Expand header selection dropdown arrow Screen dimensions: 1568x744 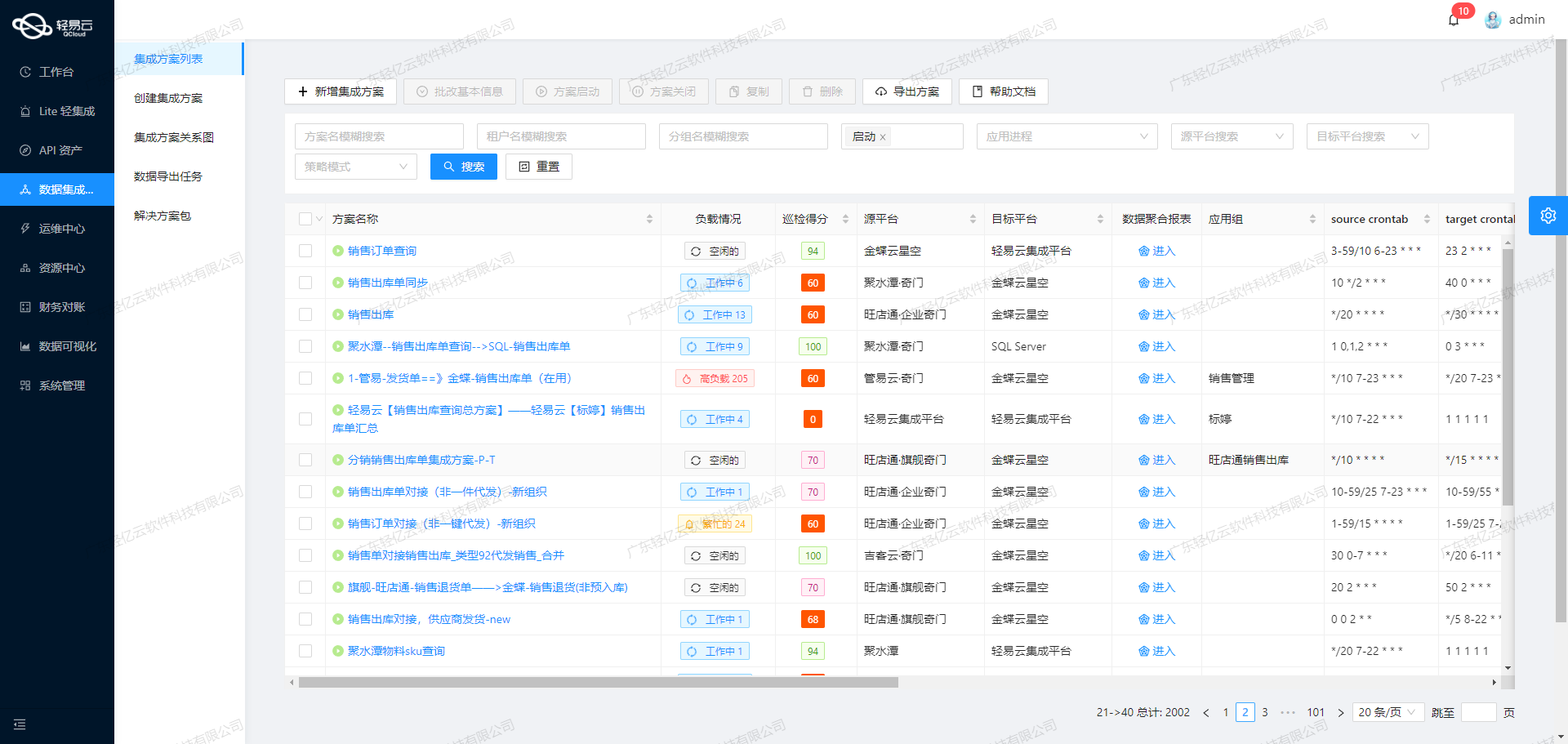tap(319, 219)
